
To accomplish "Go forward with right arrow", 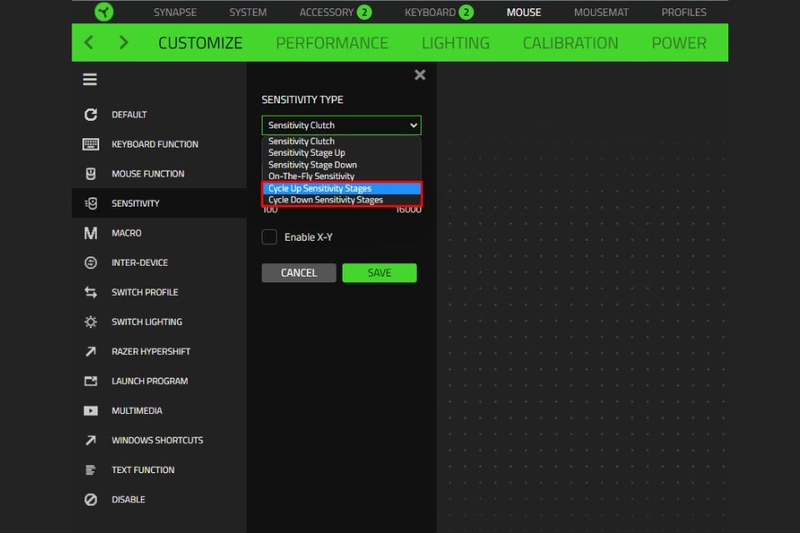I will tap(123, 42).
